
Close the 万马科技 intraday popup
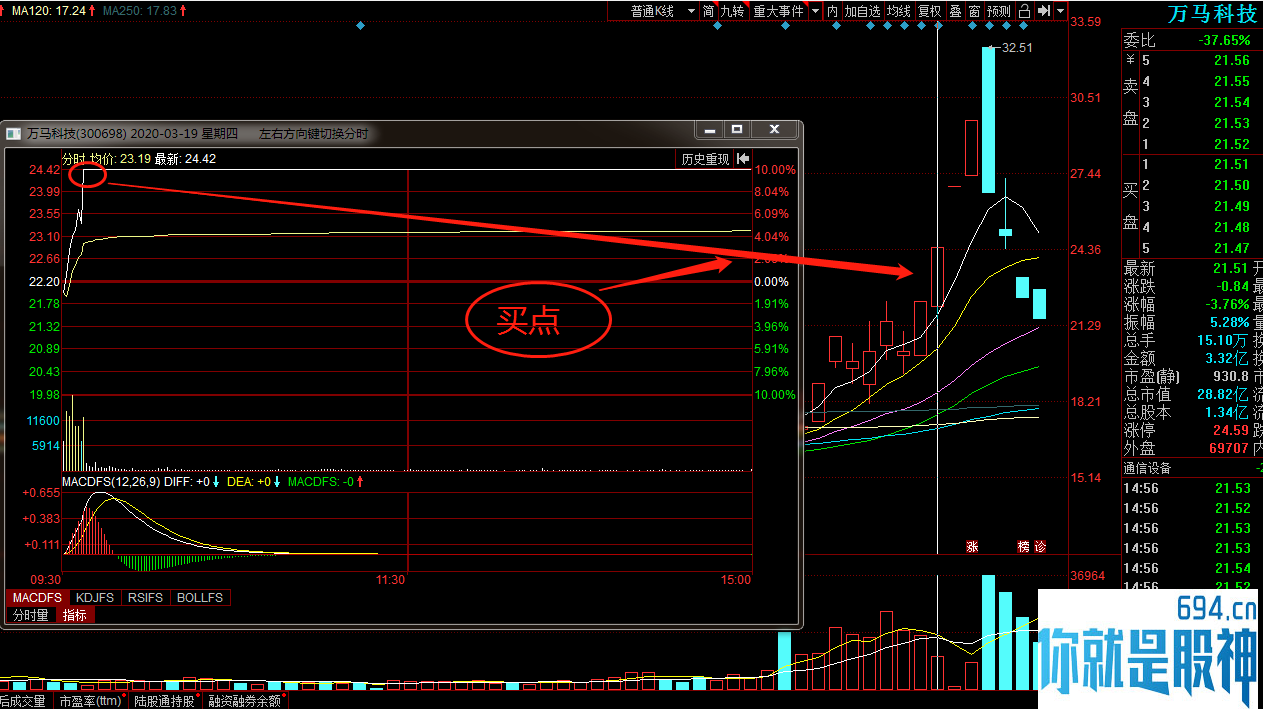774,130
